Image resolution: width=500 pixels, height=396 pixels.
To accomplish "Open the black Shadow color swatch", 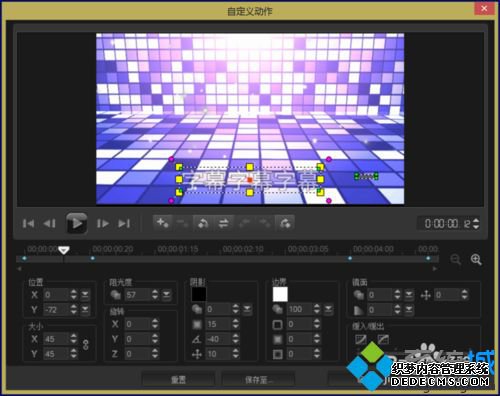I will coord(199,294).
